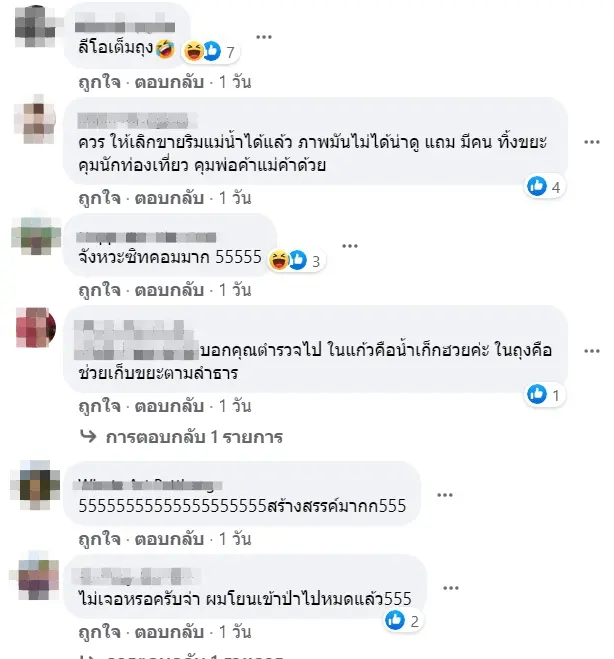View the 2 likes on ผมโยนเข้าป่า comment
The image size is (614, 659).
click(403, 620)
